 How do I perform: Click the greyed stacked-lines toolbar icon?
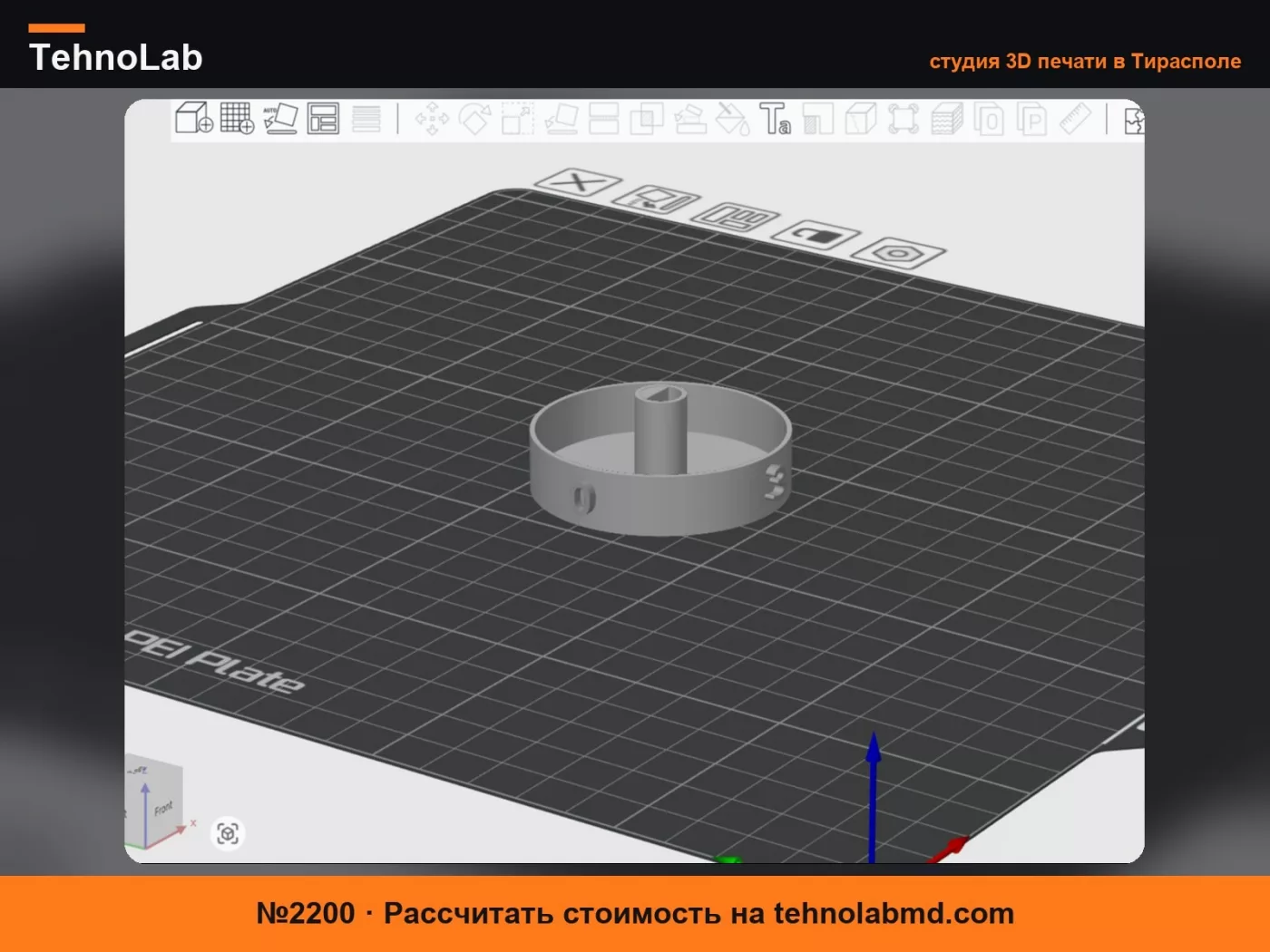366,119
